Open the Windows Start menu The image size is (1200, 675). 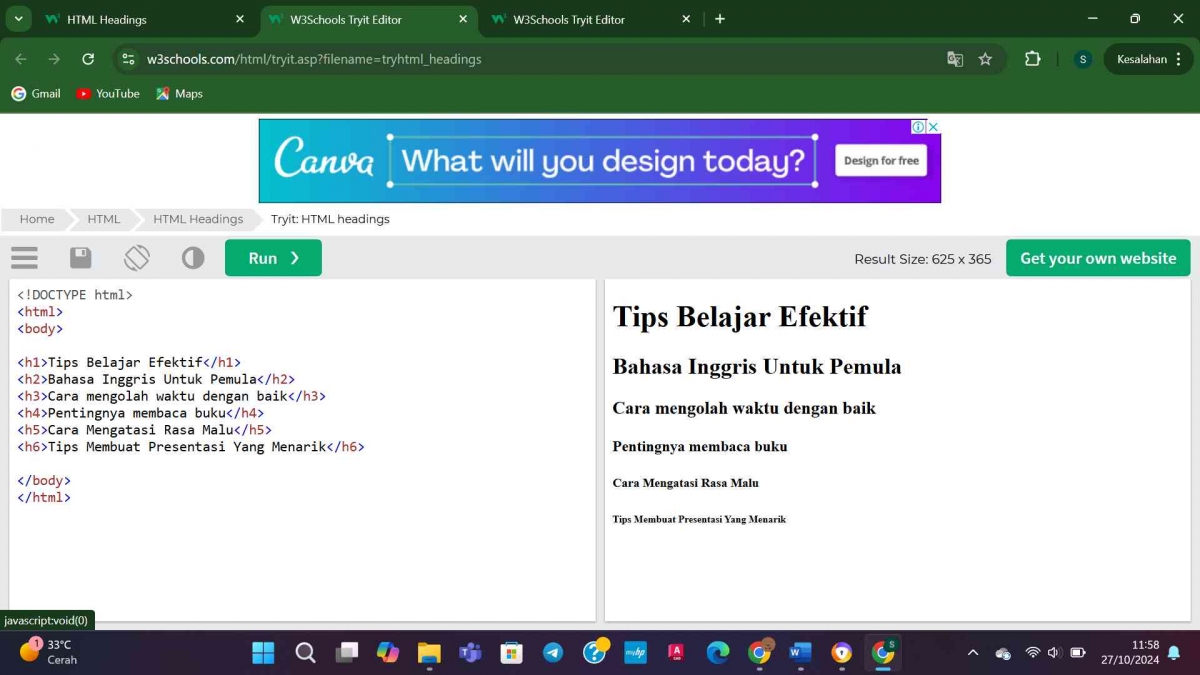(263, 653)
